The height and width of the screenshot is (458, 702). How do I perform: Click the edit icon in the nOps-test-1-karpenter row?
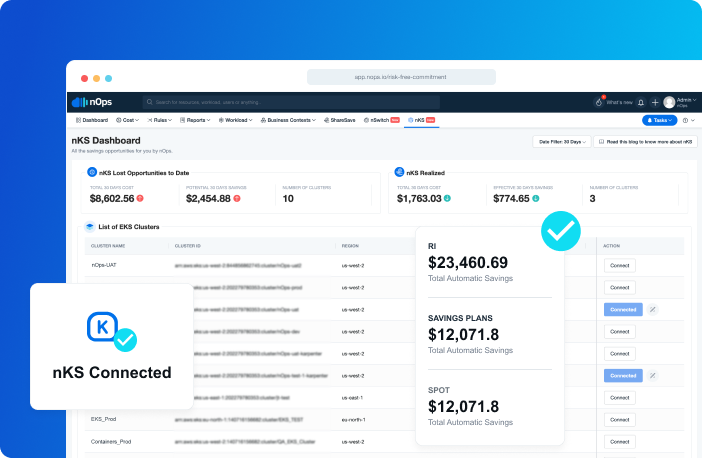coord(653,376)
